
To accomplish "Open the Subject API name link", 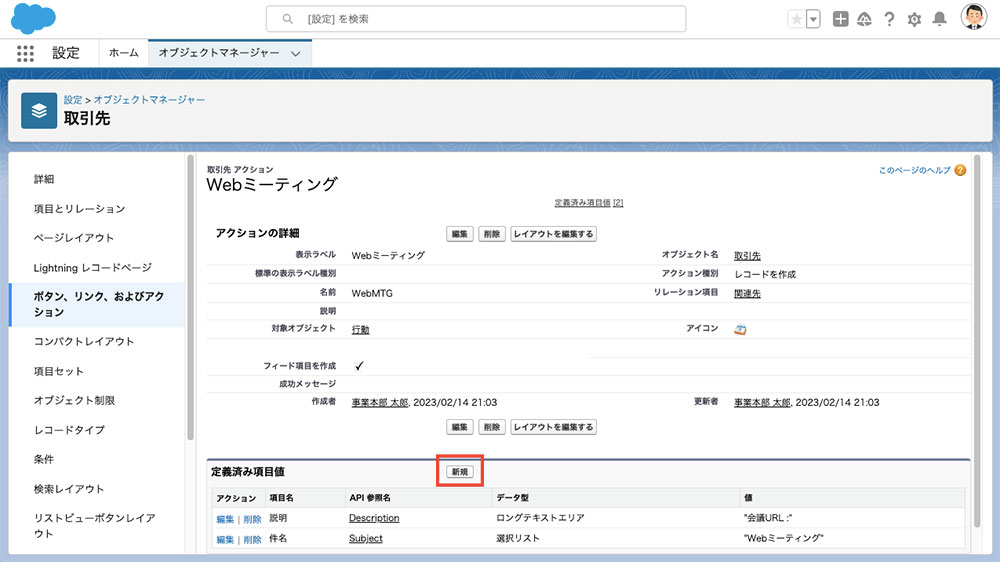I will pyautogui.click(x=365, y=538).
